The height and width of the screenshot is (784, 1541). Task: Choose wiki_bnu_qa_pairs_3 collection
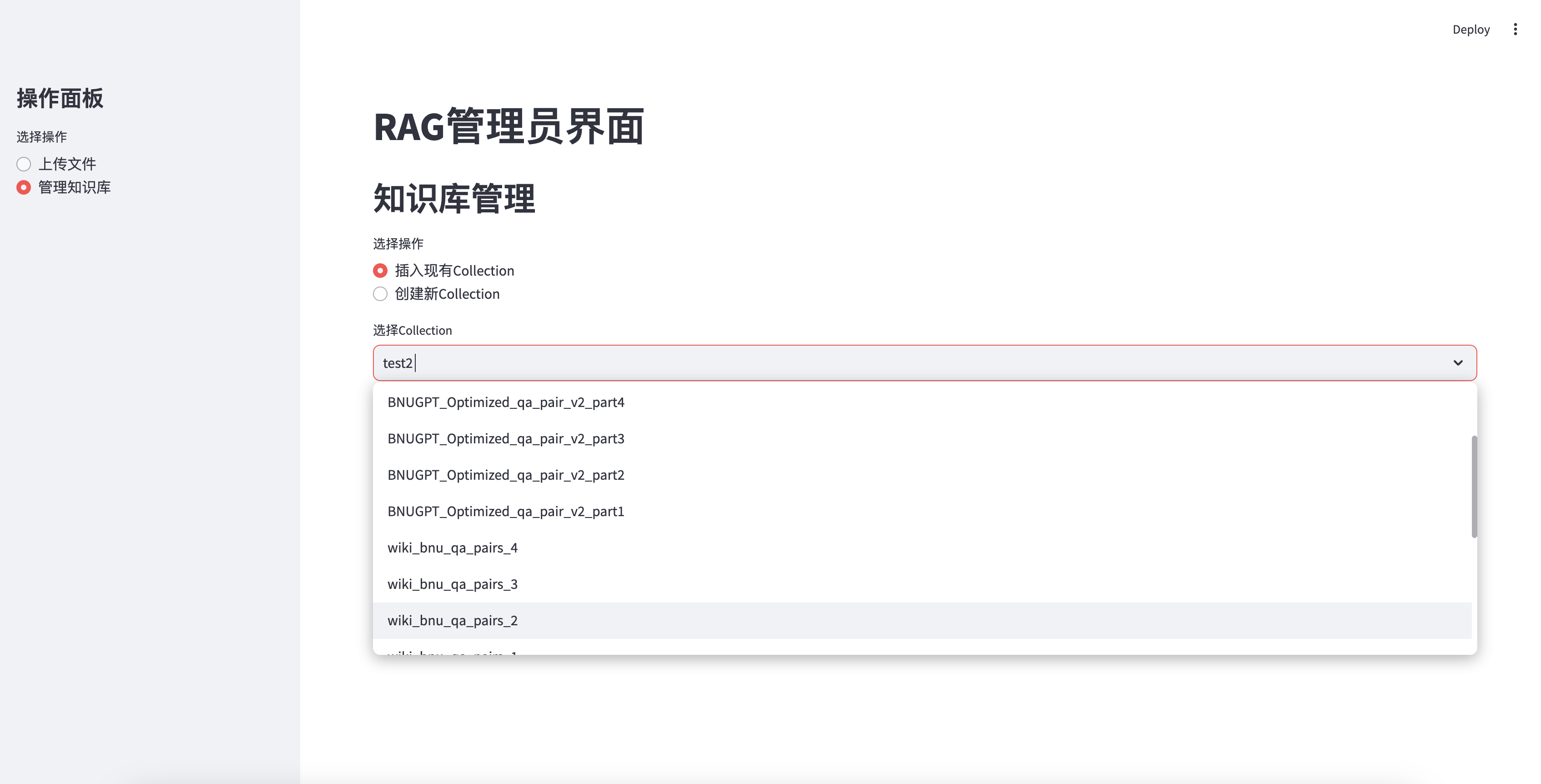coord(452,584)
